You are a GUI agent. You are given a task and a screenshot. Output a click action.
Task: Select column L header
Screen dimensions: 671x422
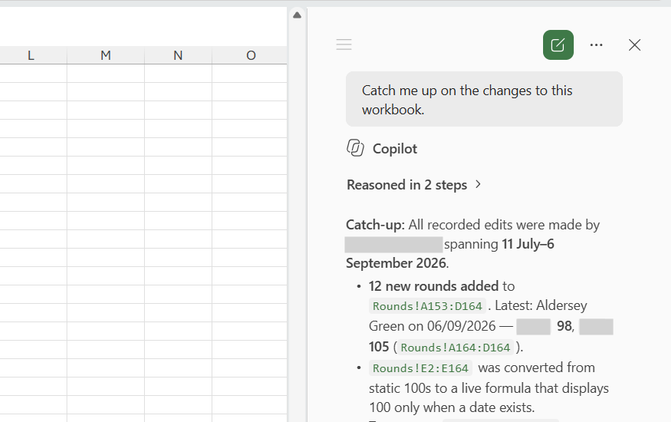[x=31, y=55]
